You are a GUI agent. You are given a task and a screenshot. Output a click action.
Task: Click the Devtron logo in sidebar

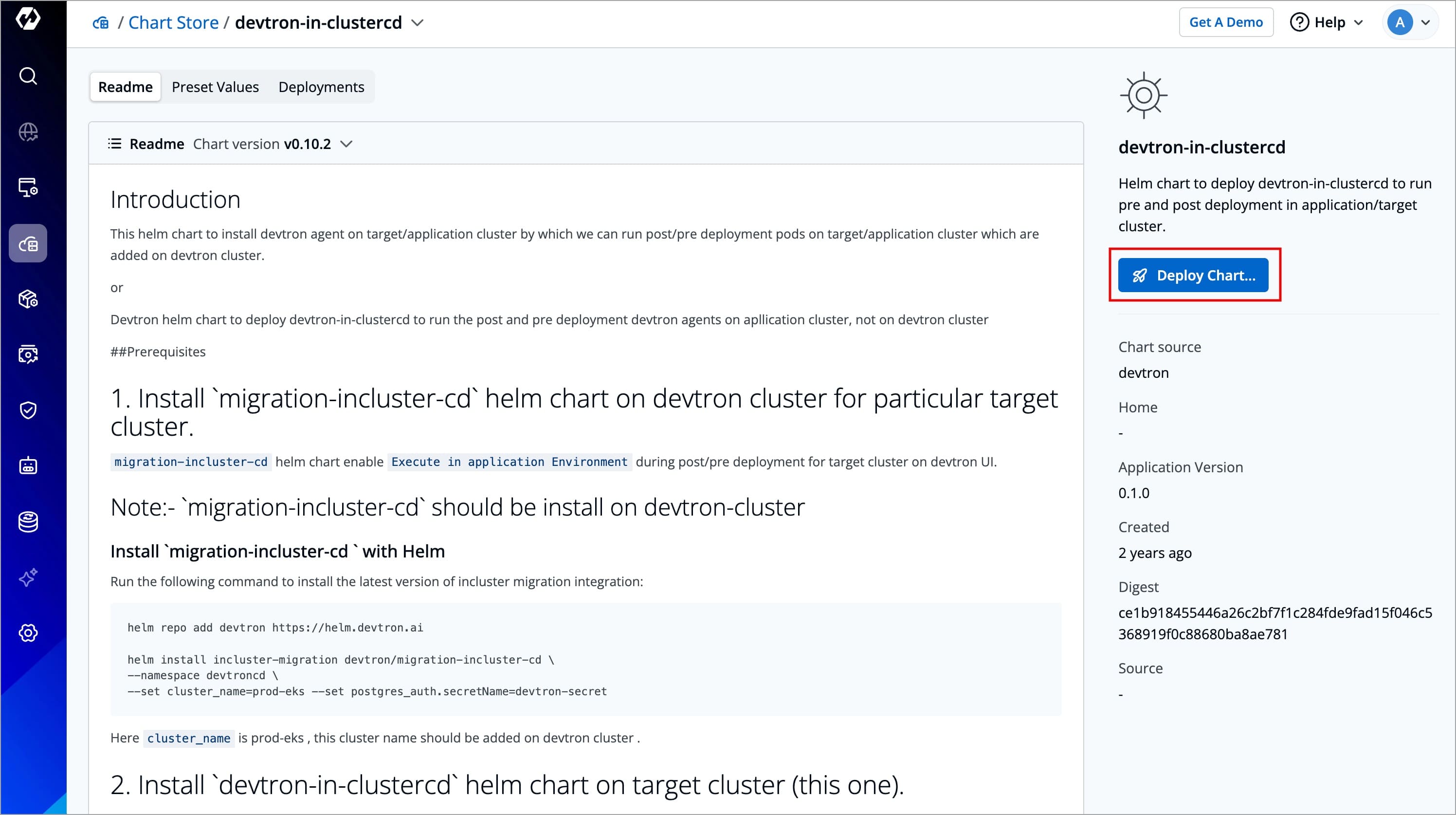[28, 19]
